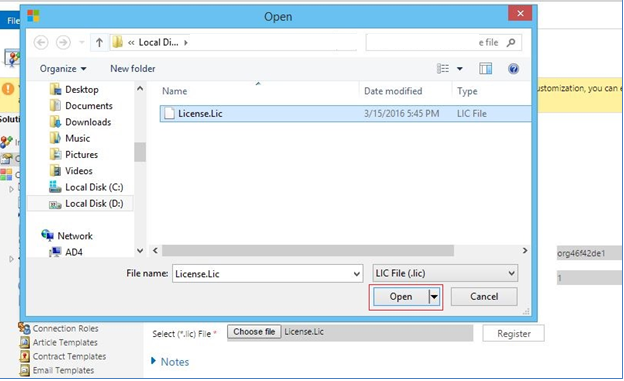Click Connection Roles icon in background

click(x=25, y=328)
